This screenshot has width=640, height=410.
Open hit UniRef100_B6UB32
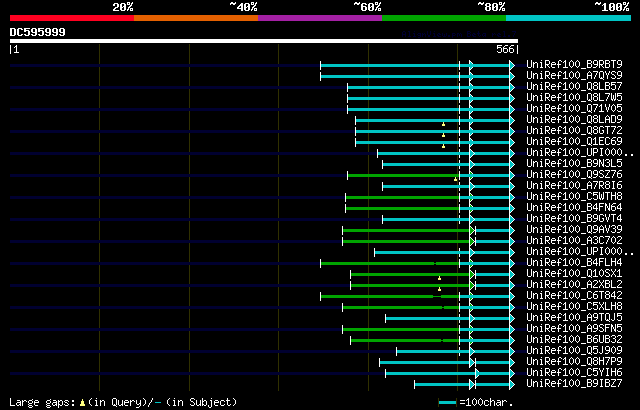pyautogui.click(x=574, y=339)
